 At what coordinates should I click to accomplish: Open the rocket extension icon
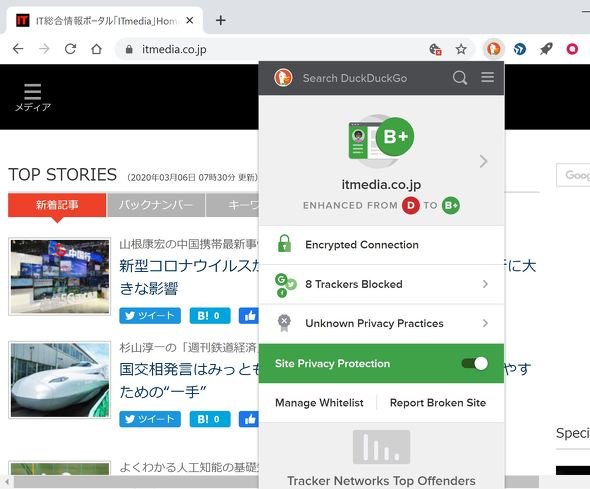pyautogui.click(x=546, y=49)
